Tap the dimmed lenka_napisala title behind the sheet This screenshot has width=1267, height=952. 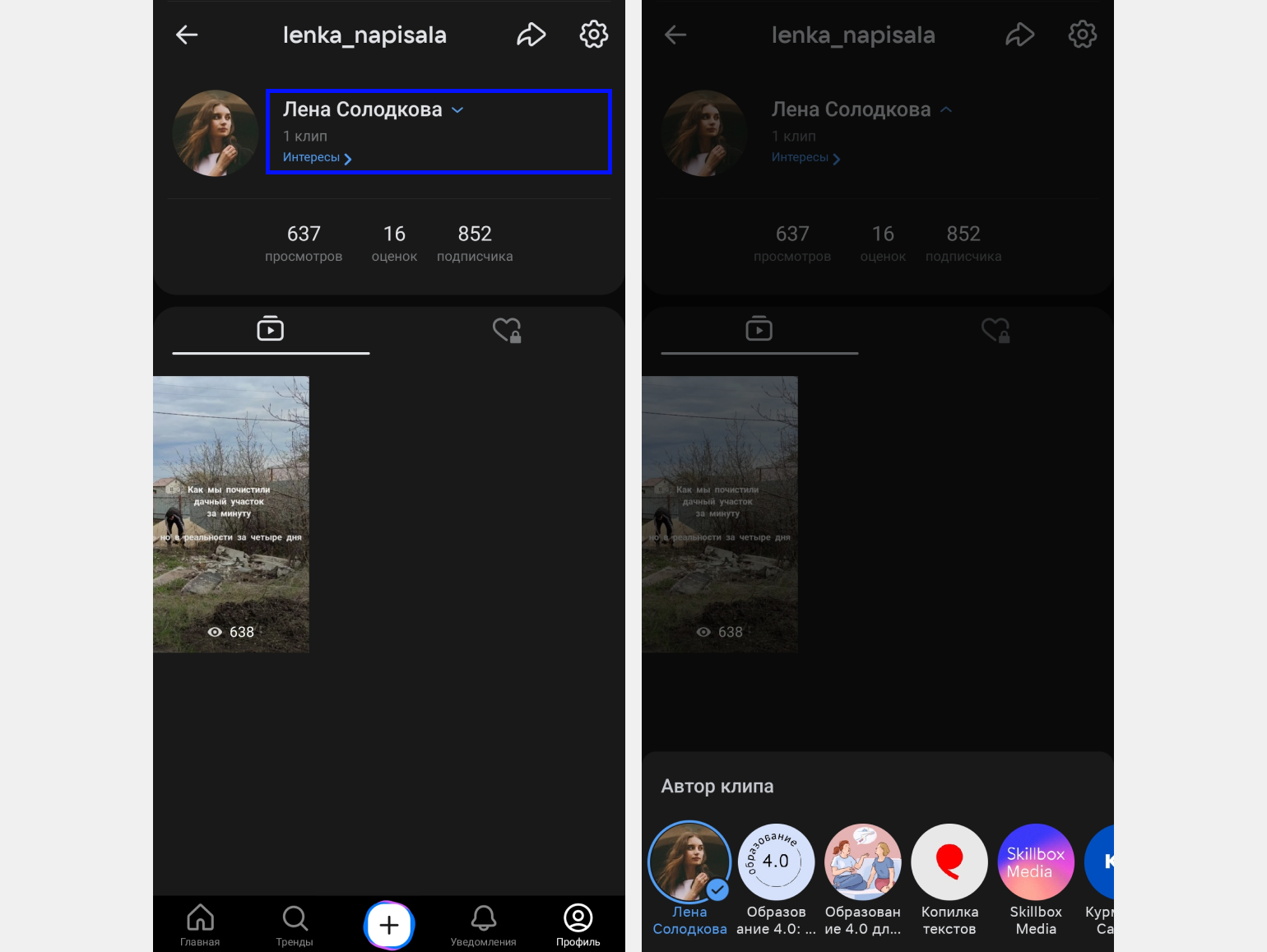tap(853, 35)
